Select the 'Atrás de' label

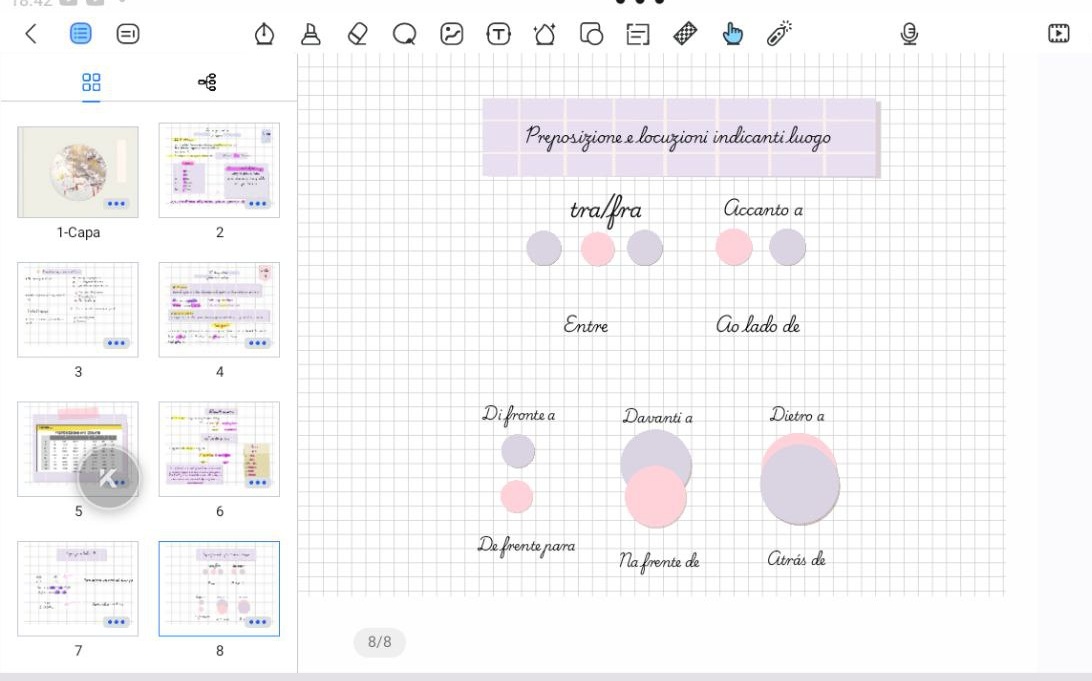[x=797, y=558]
